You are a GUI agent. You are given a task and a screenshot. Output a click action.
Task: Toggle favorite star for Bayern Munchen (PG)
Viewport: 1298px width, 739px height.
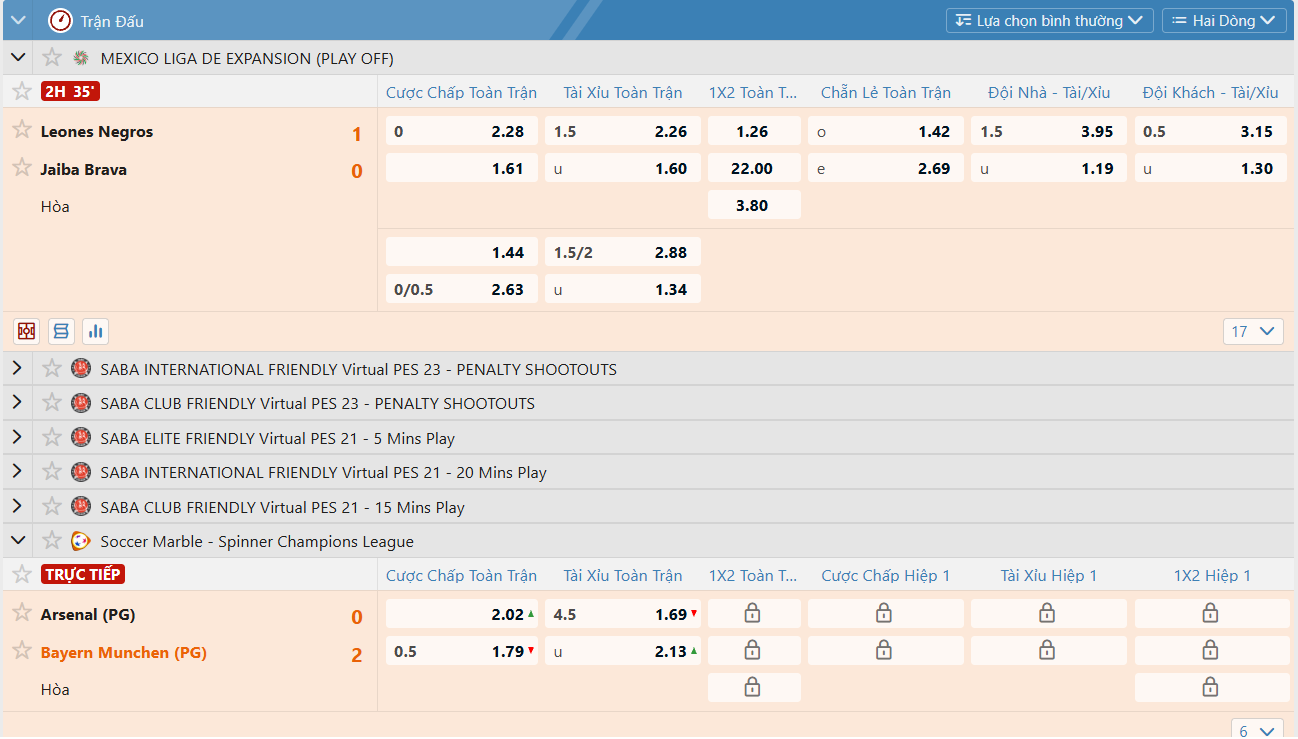point(22,651)
